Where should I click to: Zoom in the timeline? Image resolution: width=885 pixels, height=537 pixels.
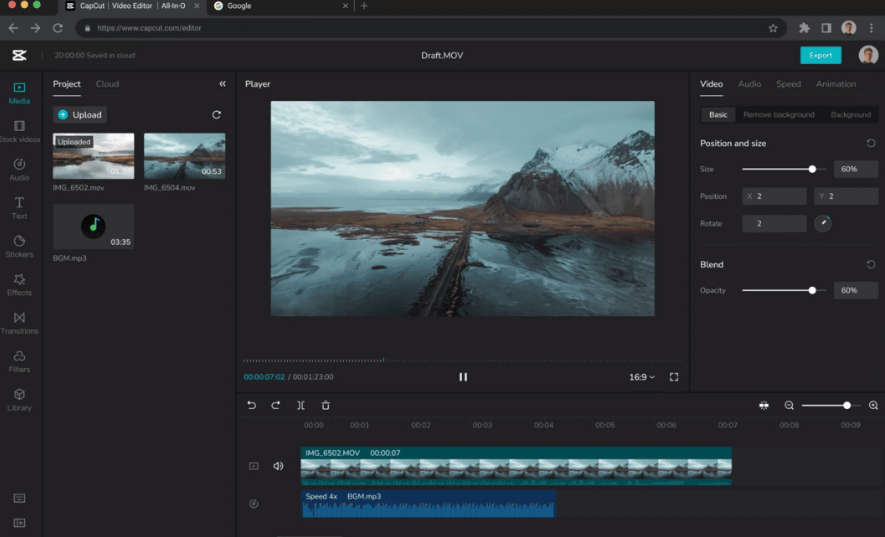(x=873, y=405)
